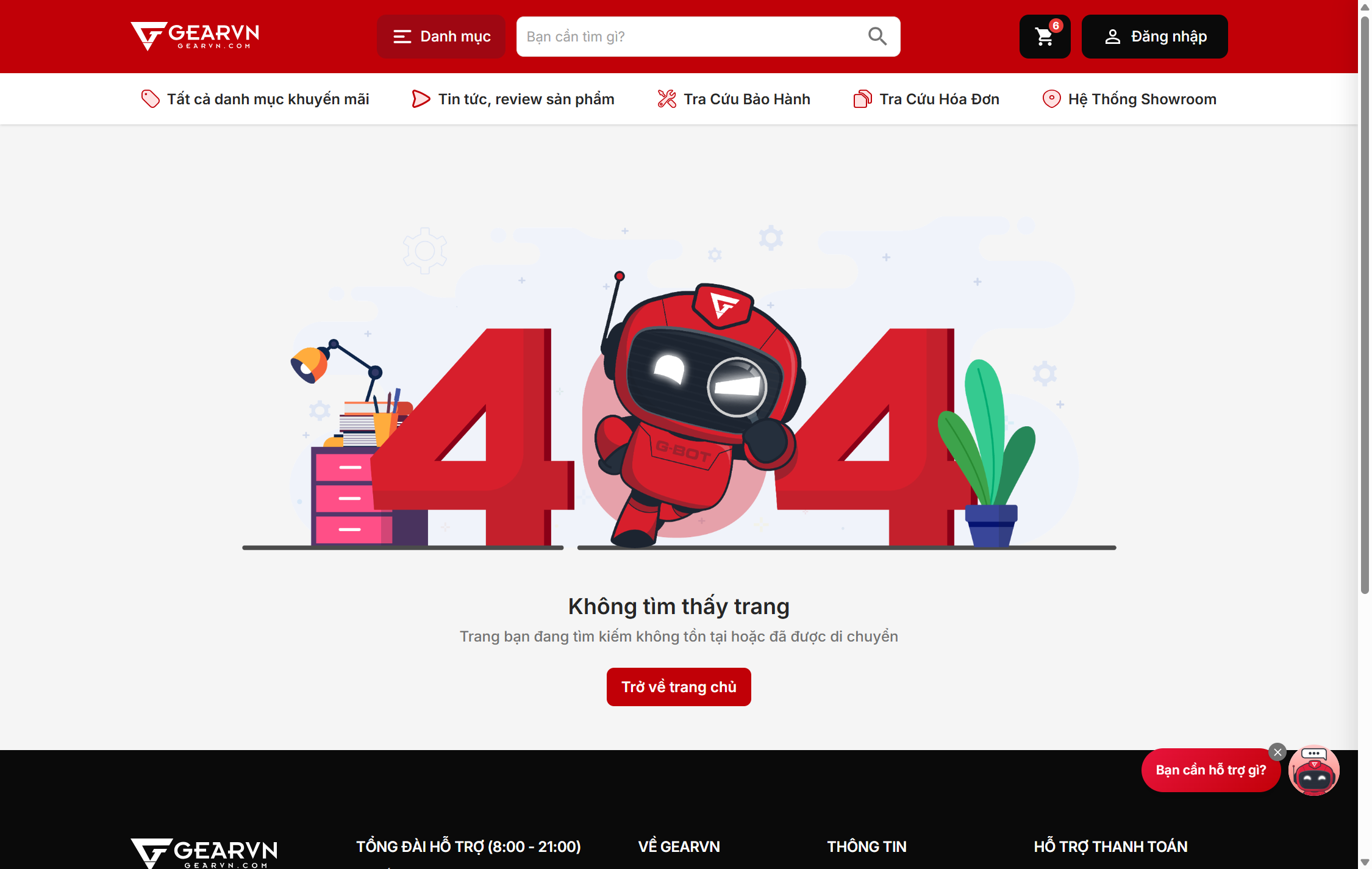1372x869 pixels.
Task: Click the 'VỀ GEARVN' footer heading
Action: pyautogui.click(x=679, y=846)
